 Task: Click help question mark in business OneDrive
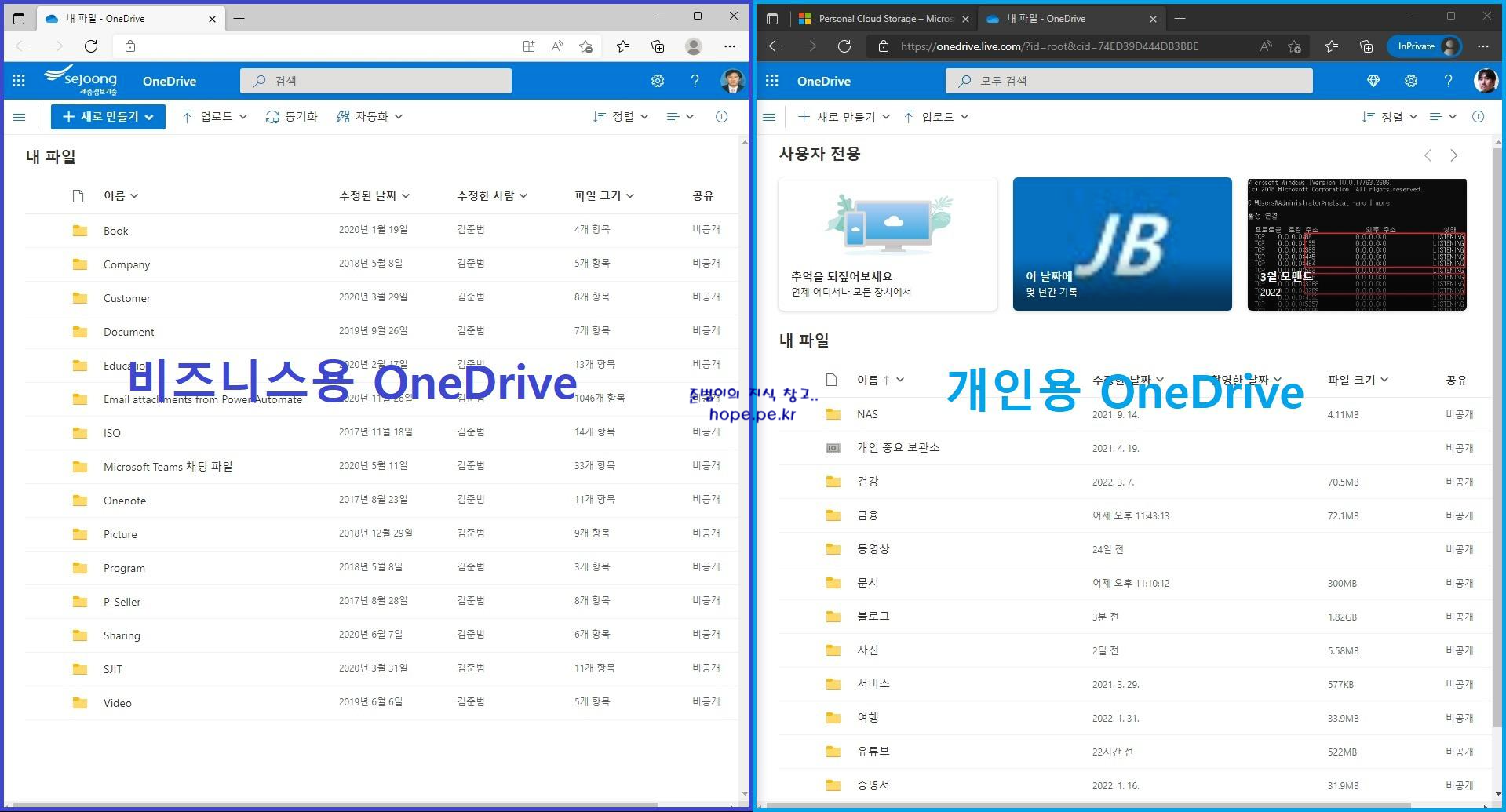click(695, 81)
